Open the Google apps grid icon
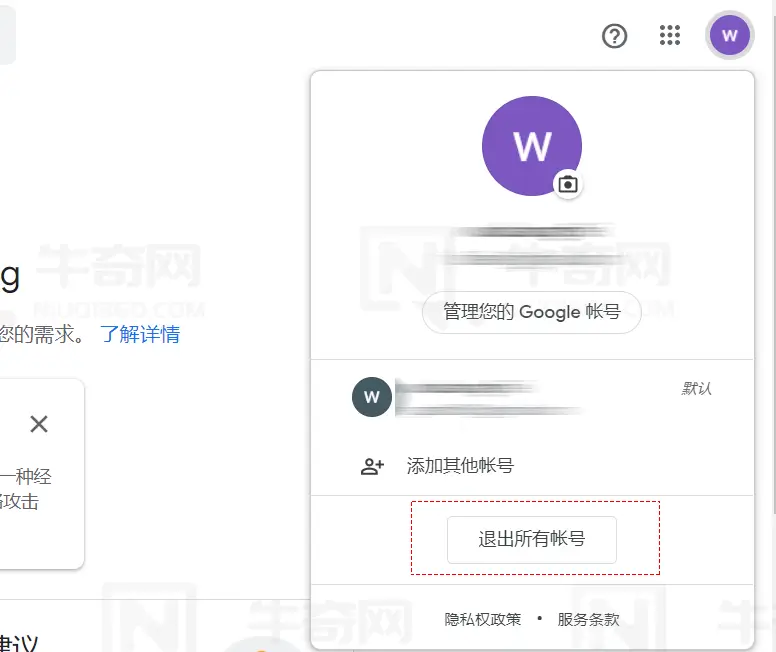Screen dimensions: 776x652 click(x=670, y=35)
